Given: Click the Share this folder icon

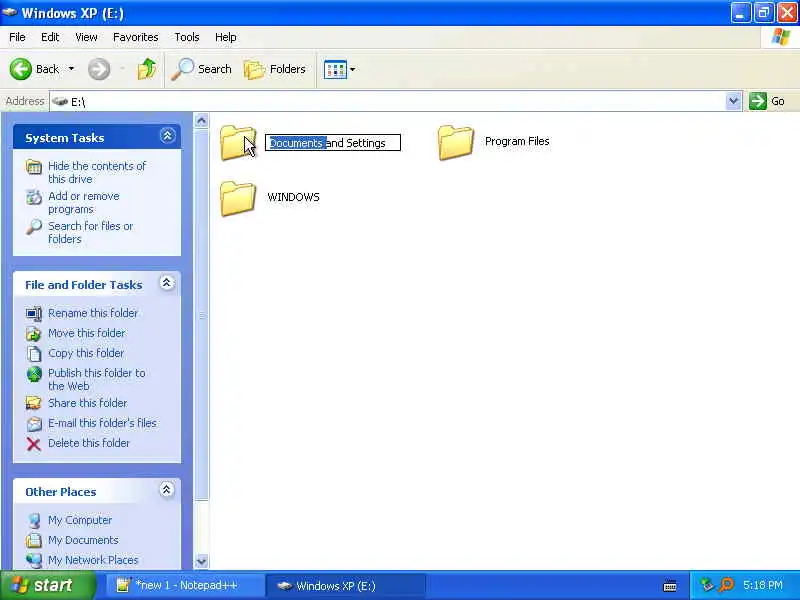Looking at the screenshot, I should click(34, 403).
